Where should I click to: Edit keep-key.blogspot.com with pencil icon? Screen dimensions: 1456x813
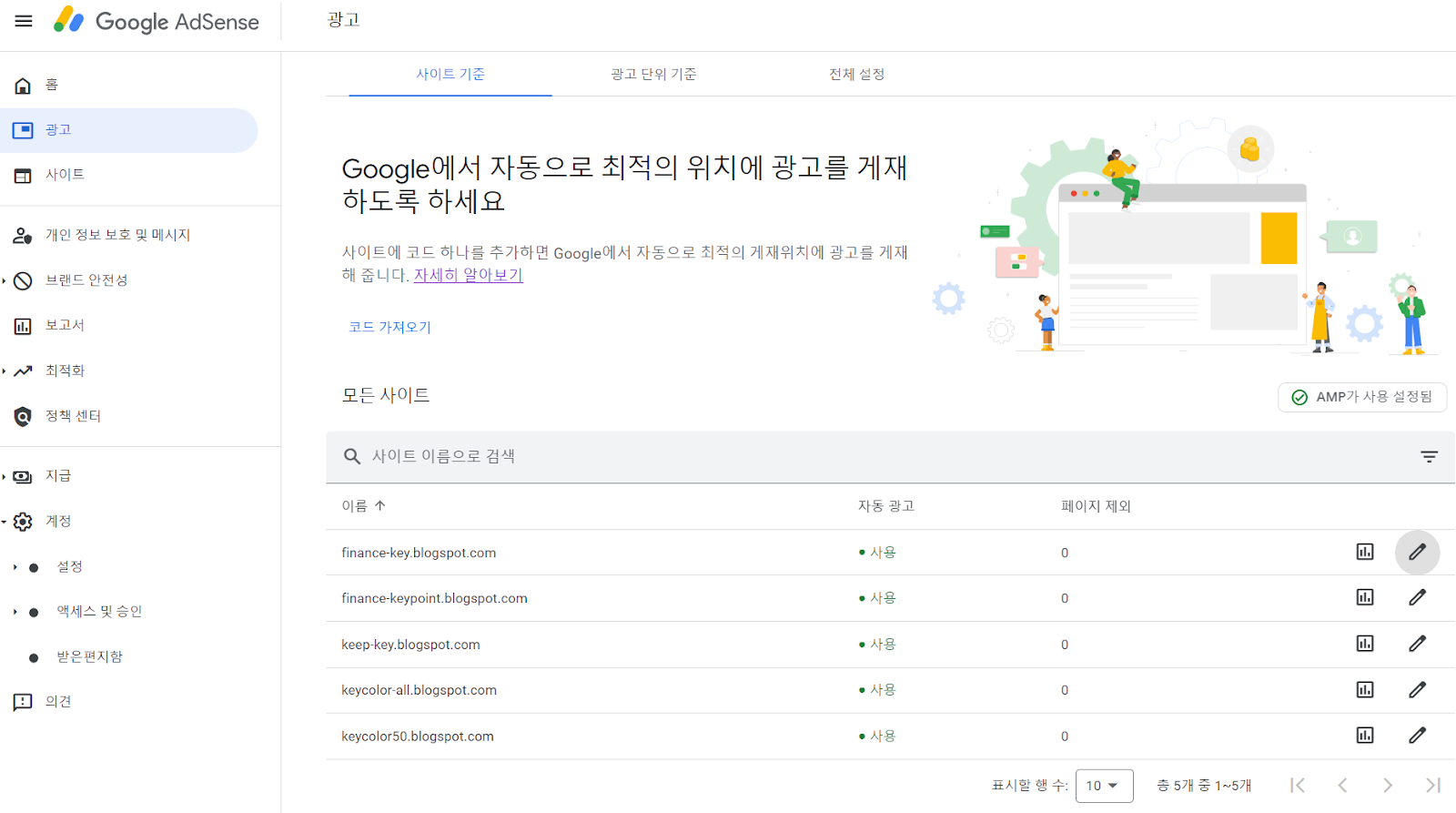pyautogui.click(x=1418, y=644)
